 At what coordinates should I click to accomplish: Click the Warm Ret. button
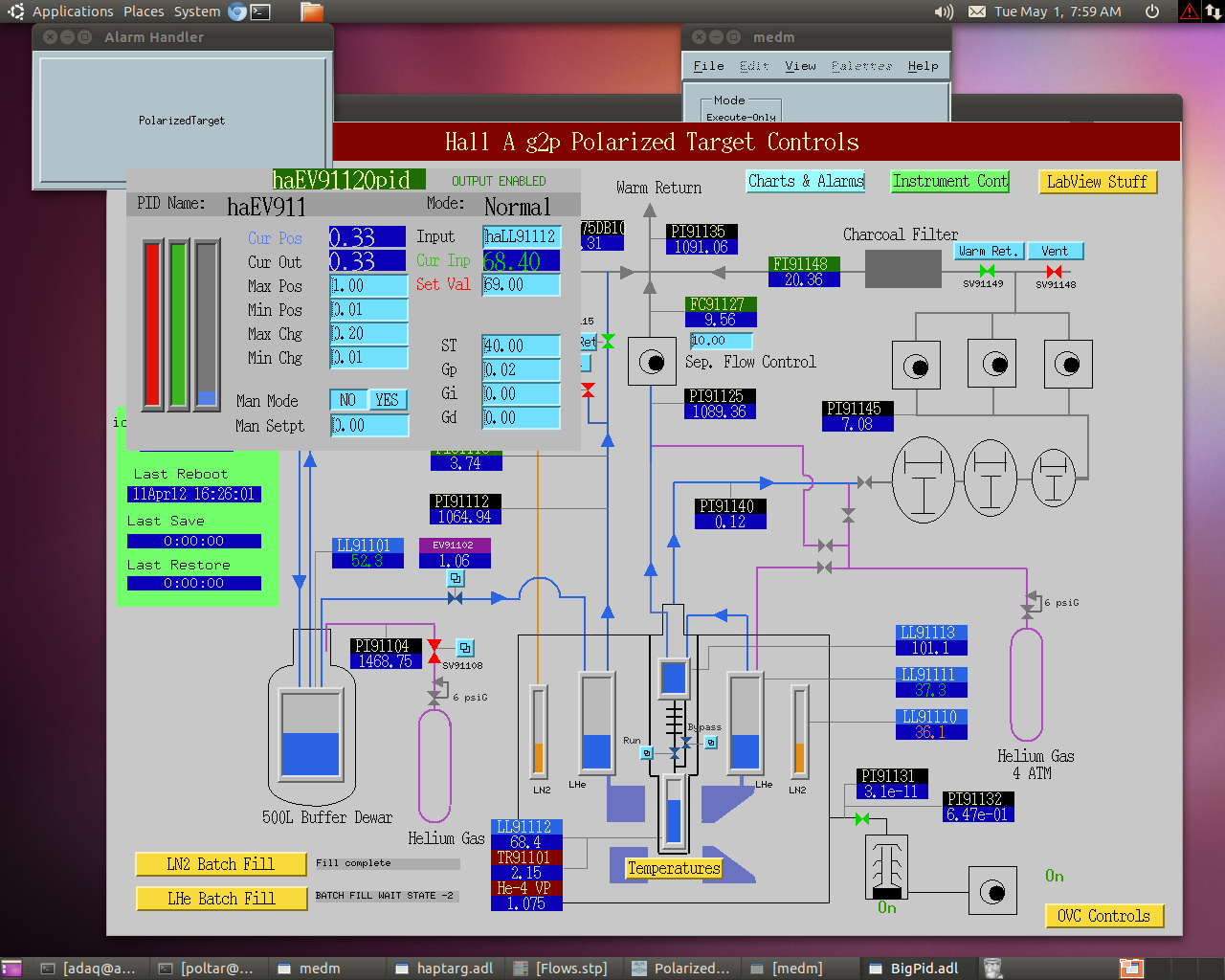tap(989, 251)
